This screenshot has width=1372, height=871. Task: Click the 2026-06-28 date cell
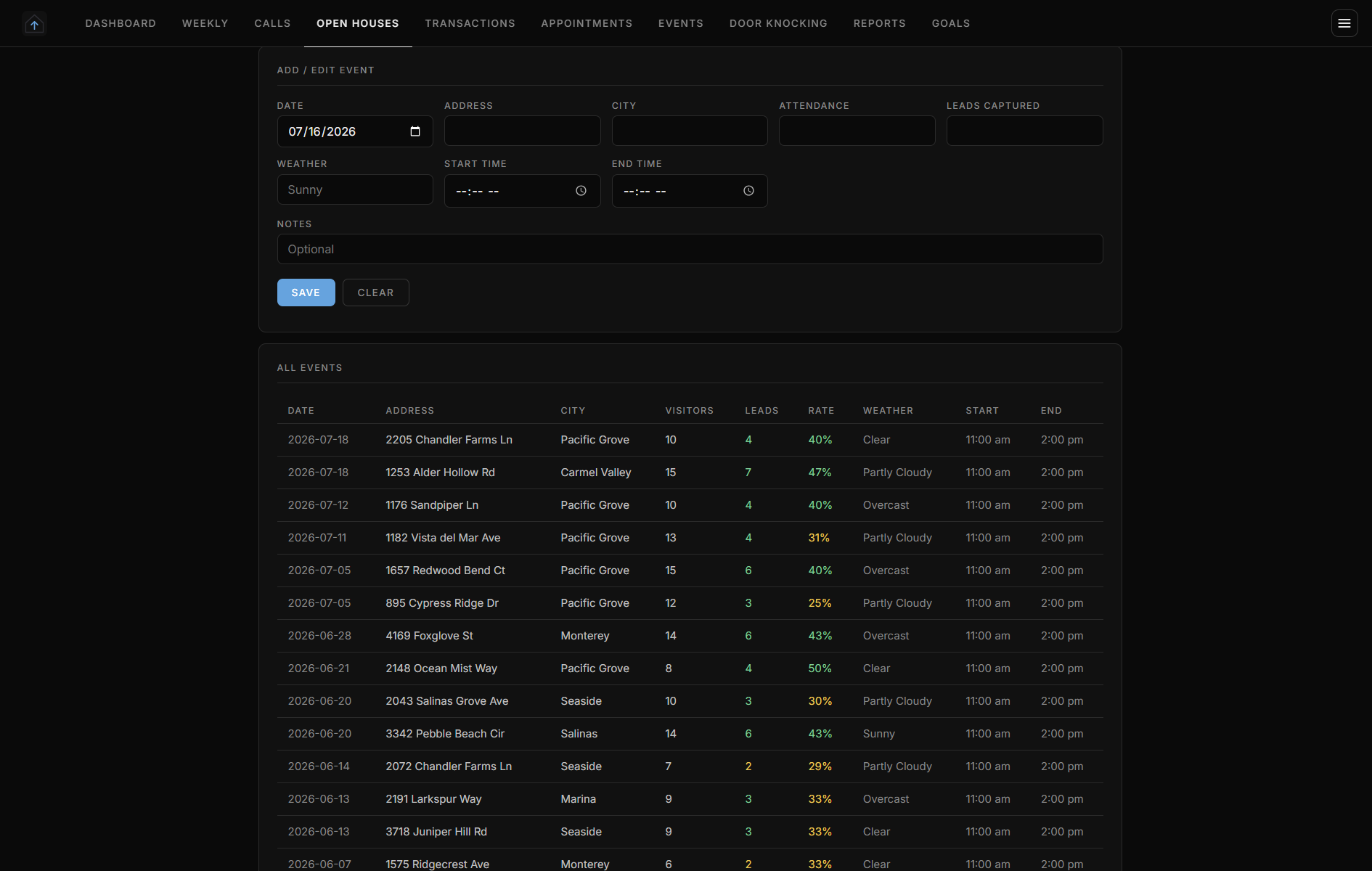(319, 636)
